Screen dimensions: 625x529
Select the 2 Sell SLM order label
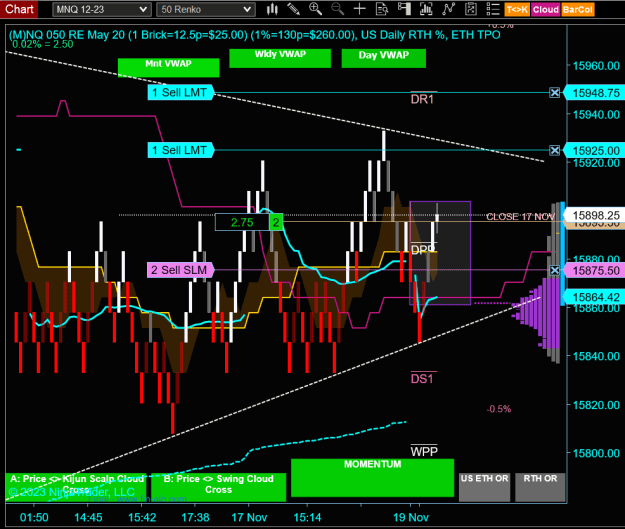(181, 270)
